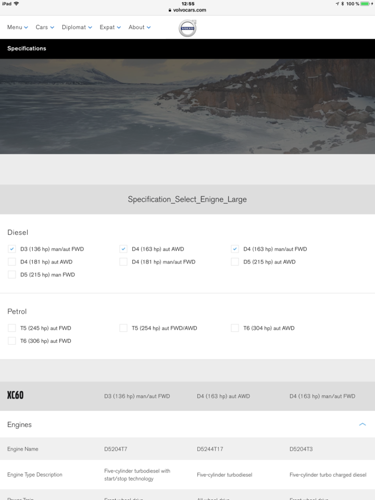Tap the Bluetooth icon in status bar
Screen dimensions: 375x500
tap(342, 4)
